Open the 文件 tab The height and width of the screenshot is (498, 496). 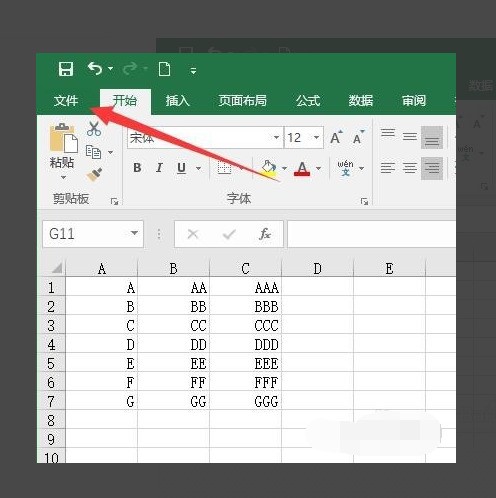pyautogui.click(x=66, y=100)
